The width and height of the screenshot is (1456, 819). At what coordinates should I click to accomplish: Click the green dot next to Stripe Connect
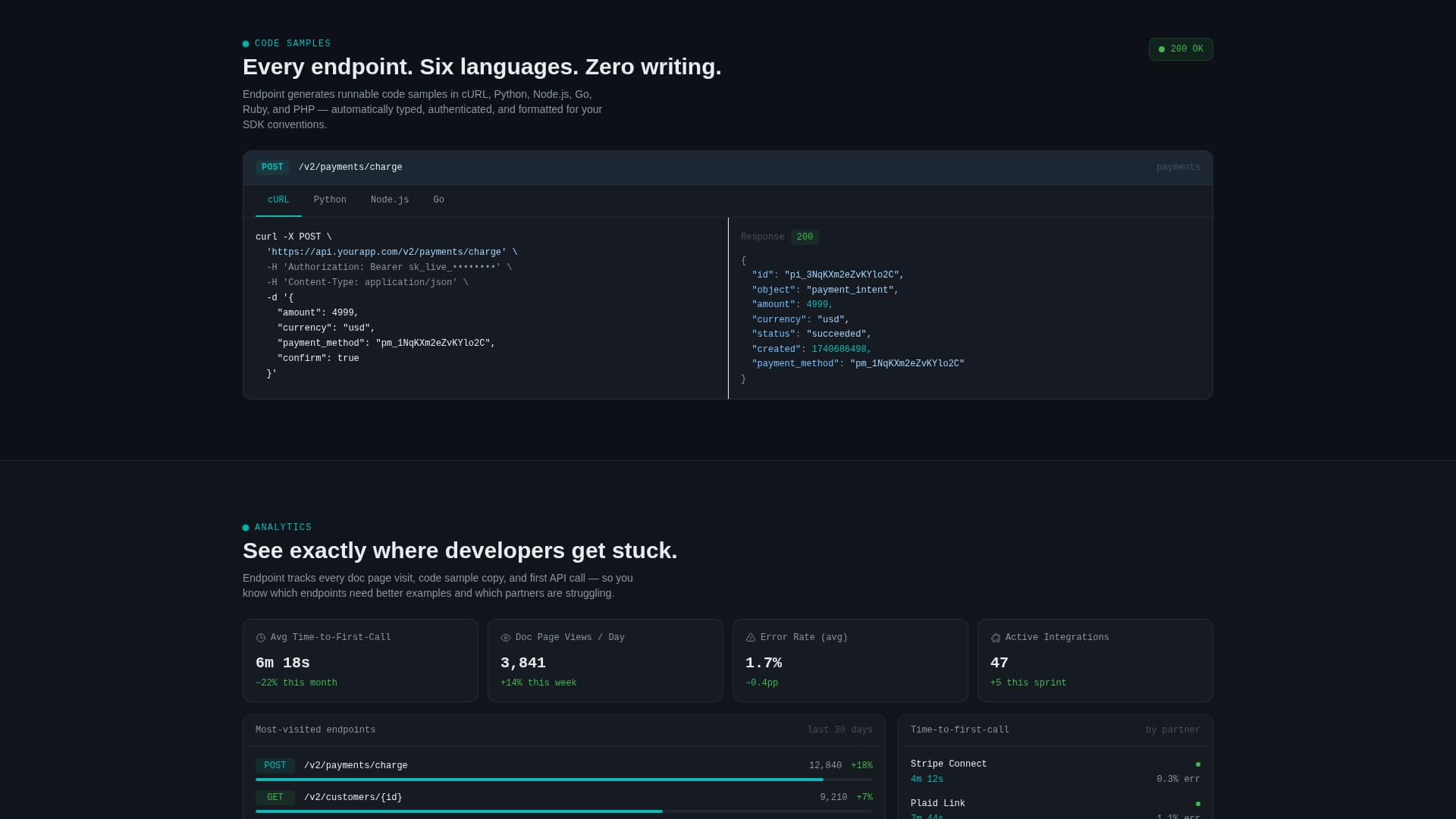(x=1198, y=764)
